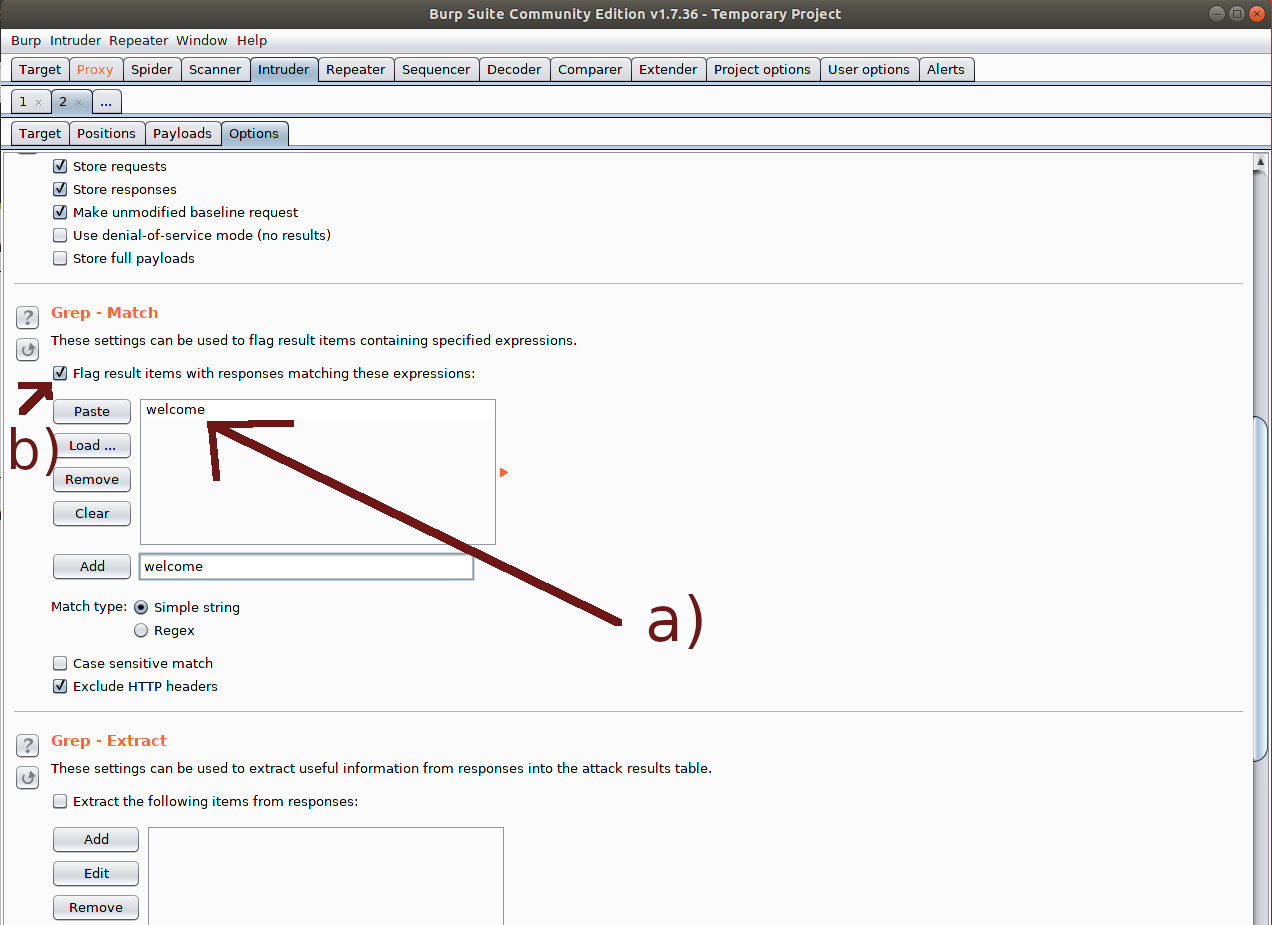1272x925 pixels.
Task: Switch to the Proxy tab
Action: 95,69
